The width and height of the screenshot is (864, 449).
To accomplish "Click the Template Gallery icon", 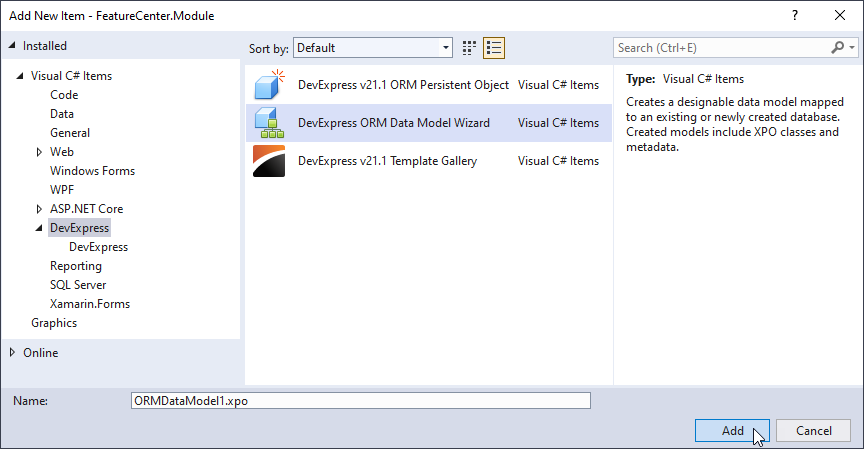I will tap(269, 161).
